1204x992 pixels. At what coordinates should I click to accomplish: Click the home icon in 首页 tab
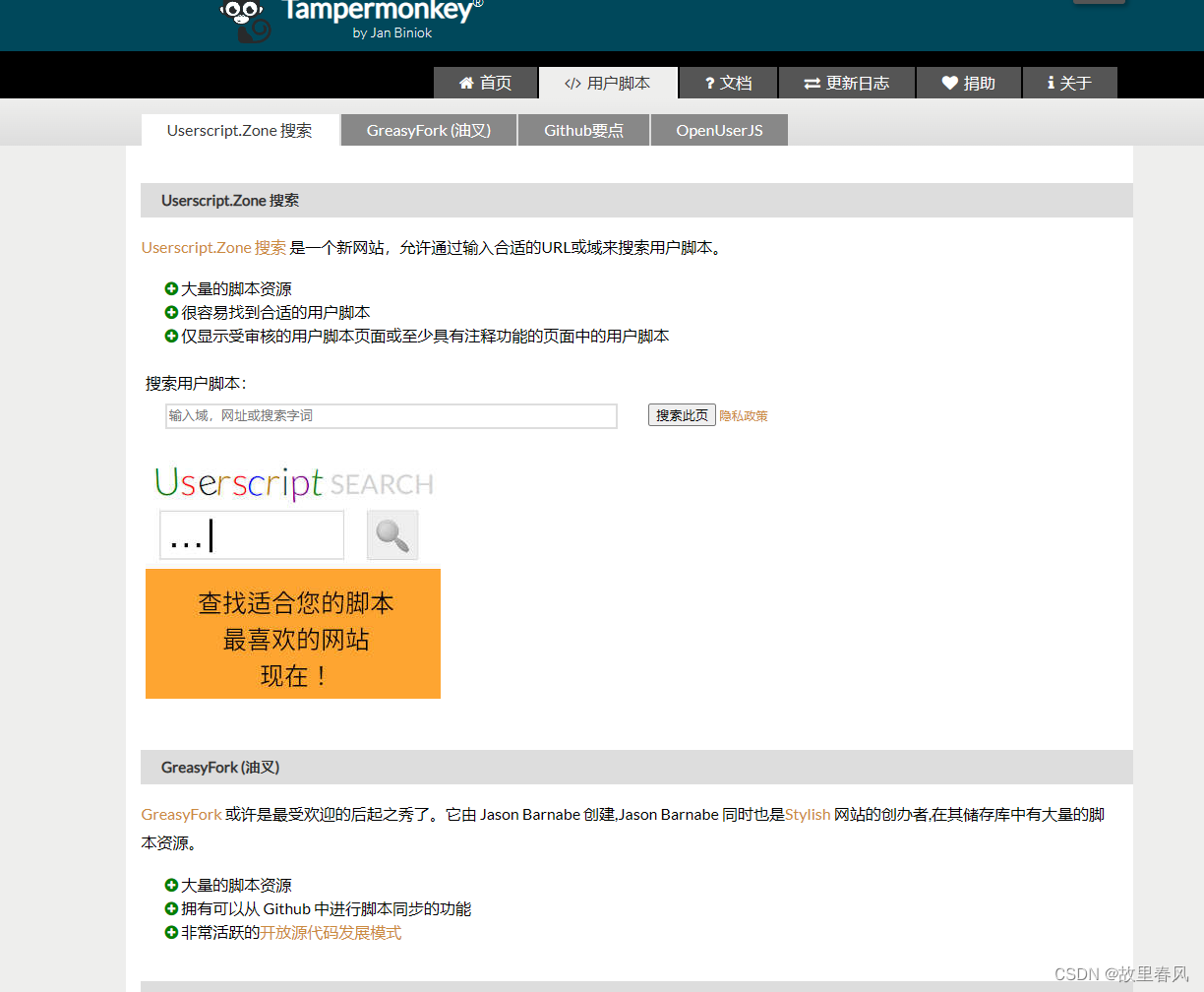467,84
